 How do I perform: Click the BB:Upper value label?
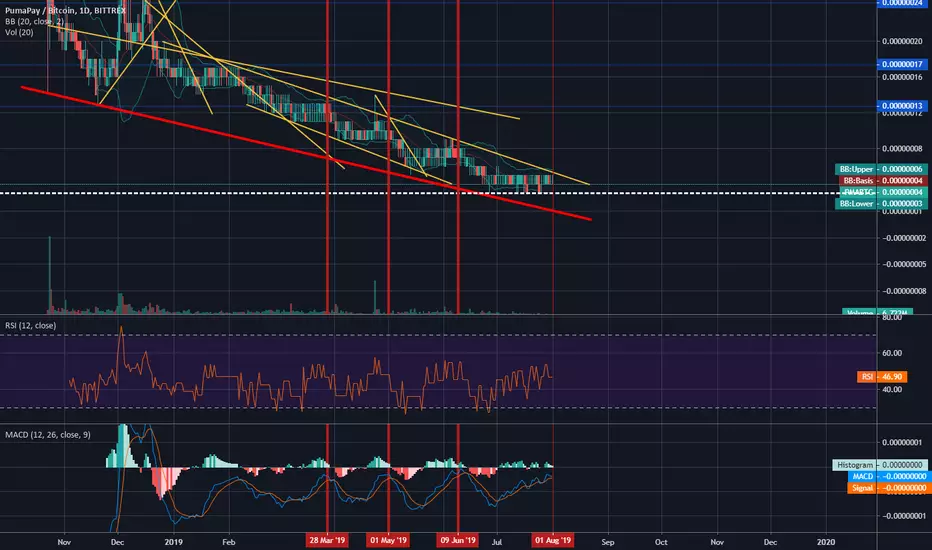click(881, 169)
